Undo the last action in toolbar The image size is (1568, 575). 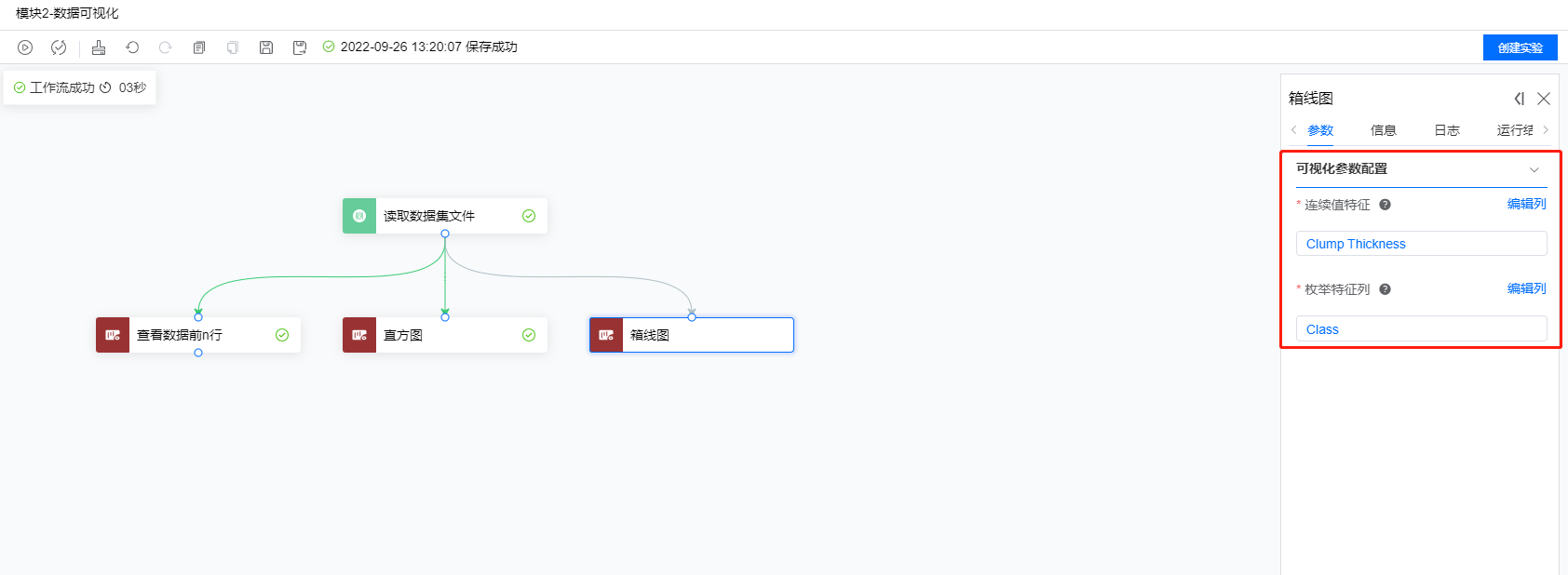click(132, 47)
